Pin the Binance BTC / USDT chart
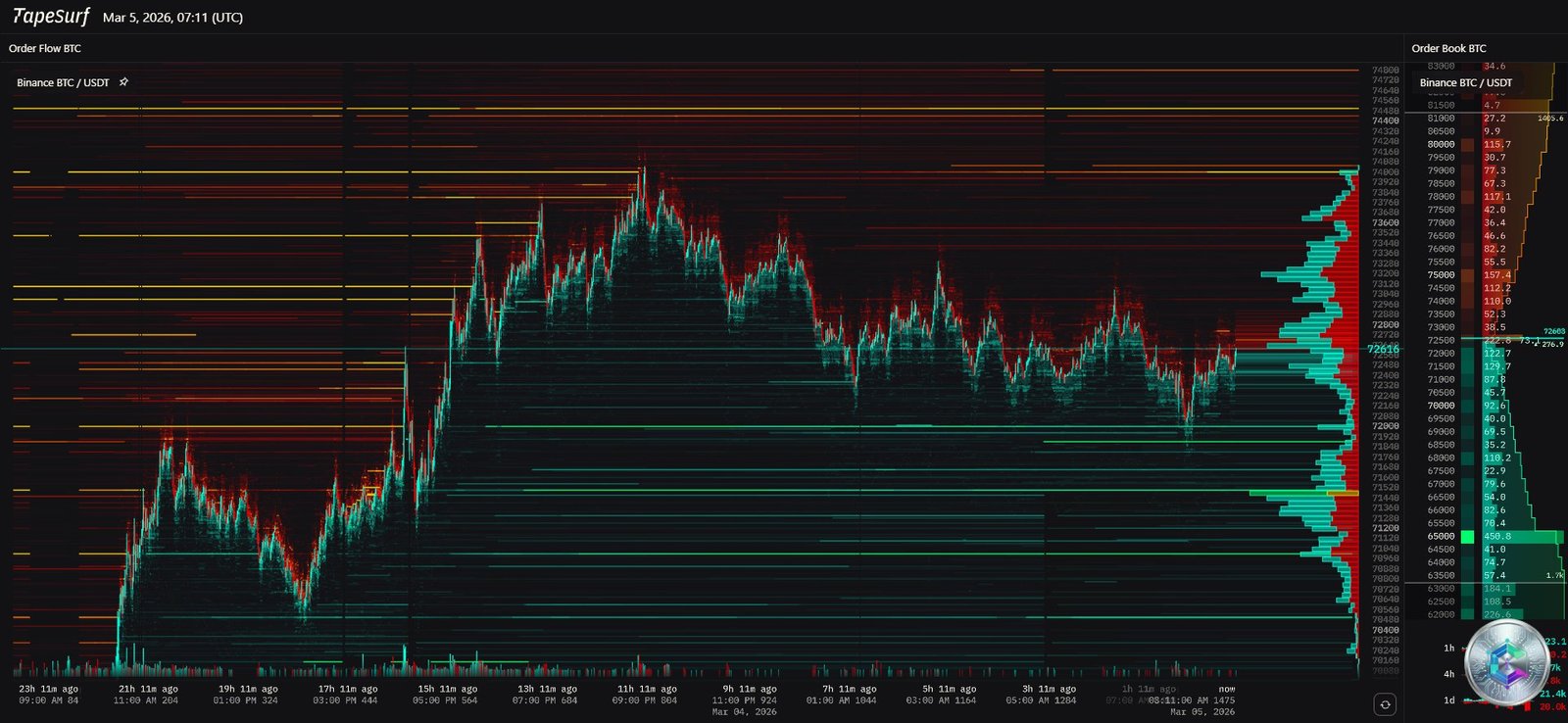The height and width of the screenshot is (723, 1568). click(123, 82)
